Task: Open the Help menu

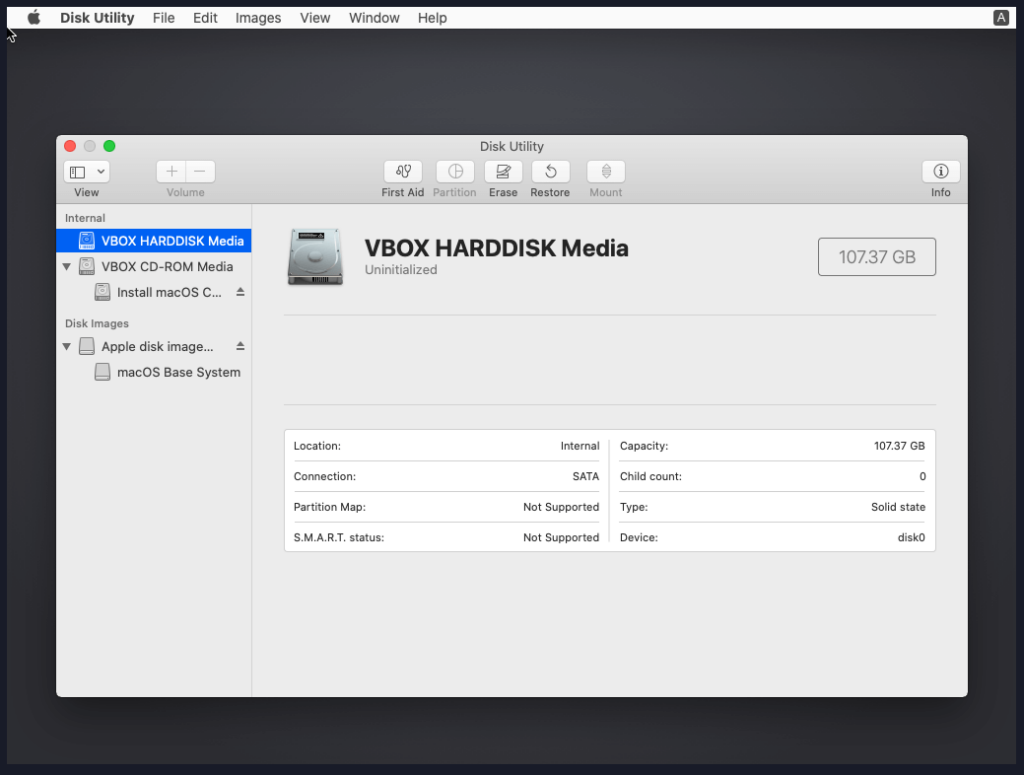Action: 432,18
